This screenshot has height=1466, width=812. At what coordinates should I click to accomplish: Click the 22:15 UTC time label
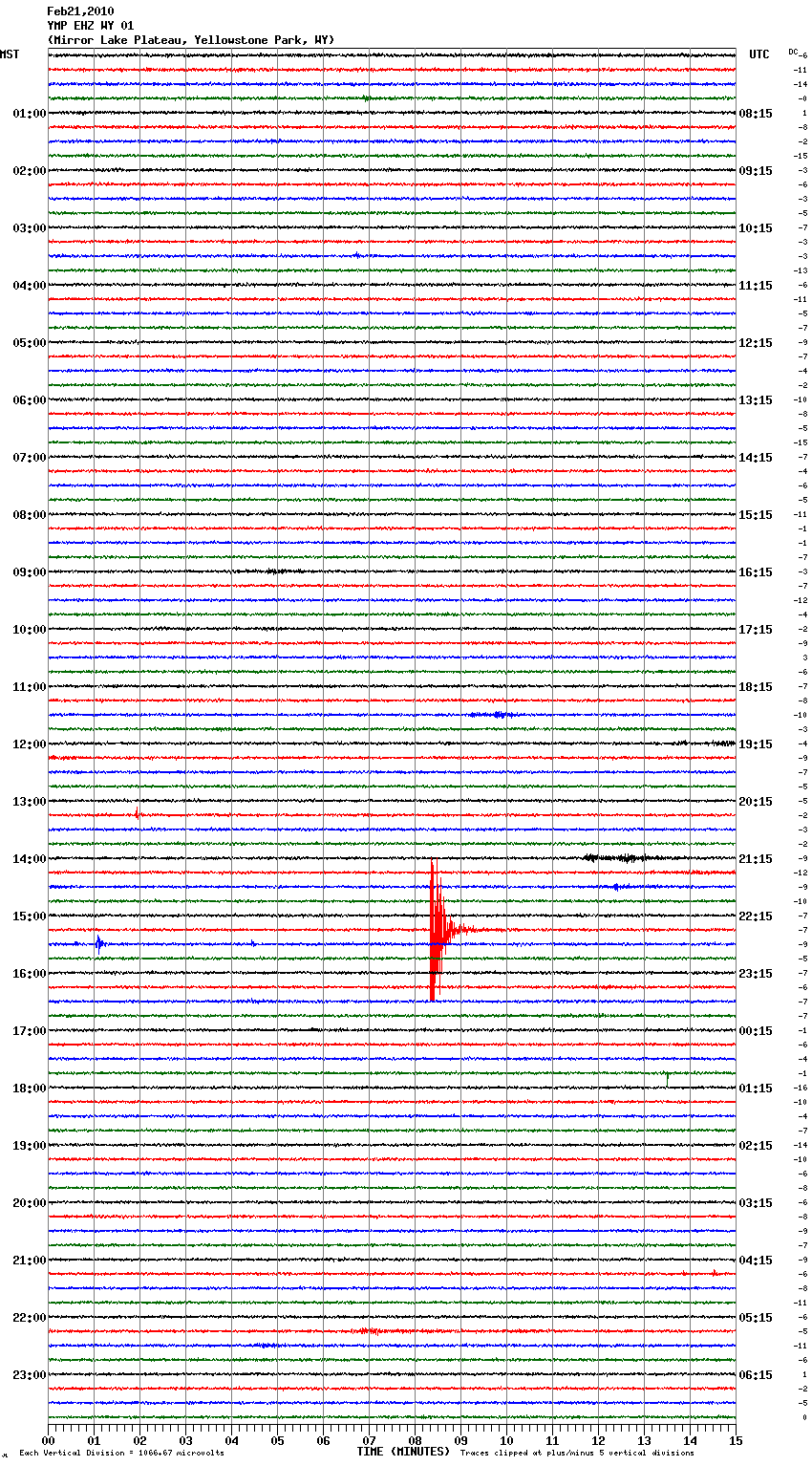click(756, 916)
